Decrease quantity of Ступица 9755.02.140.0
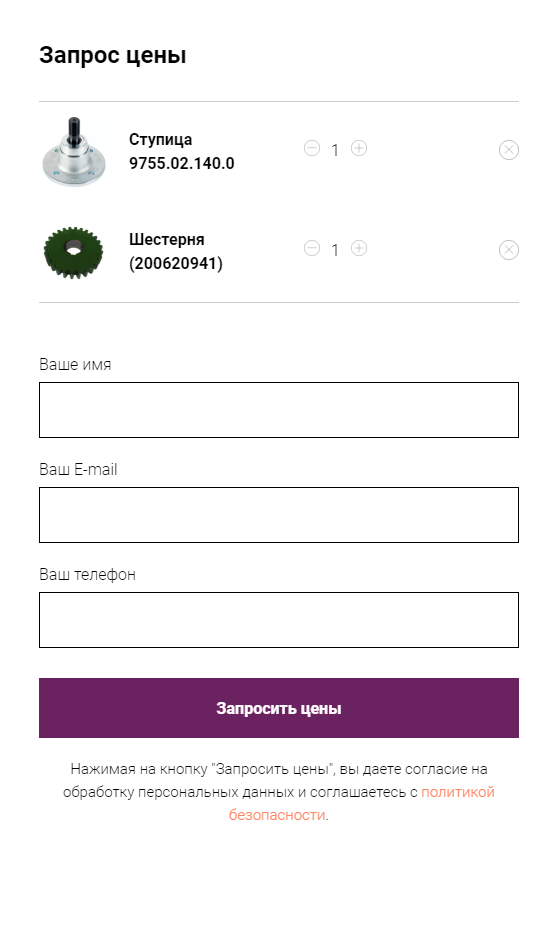The height and width of the screenshot is (927, 551). (x=312, y=148)
